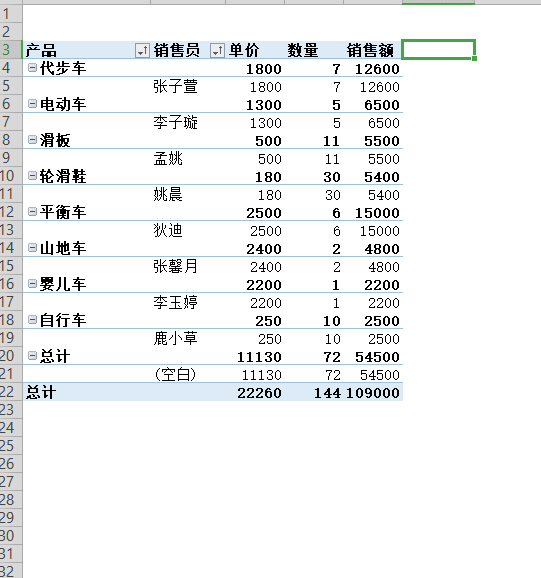Select the 数量 header cell
This screenshot has width=541, height=578.
(314, 50)
